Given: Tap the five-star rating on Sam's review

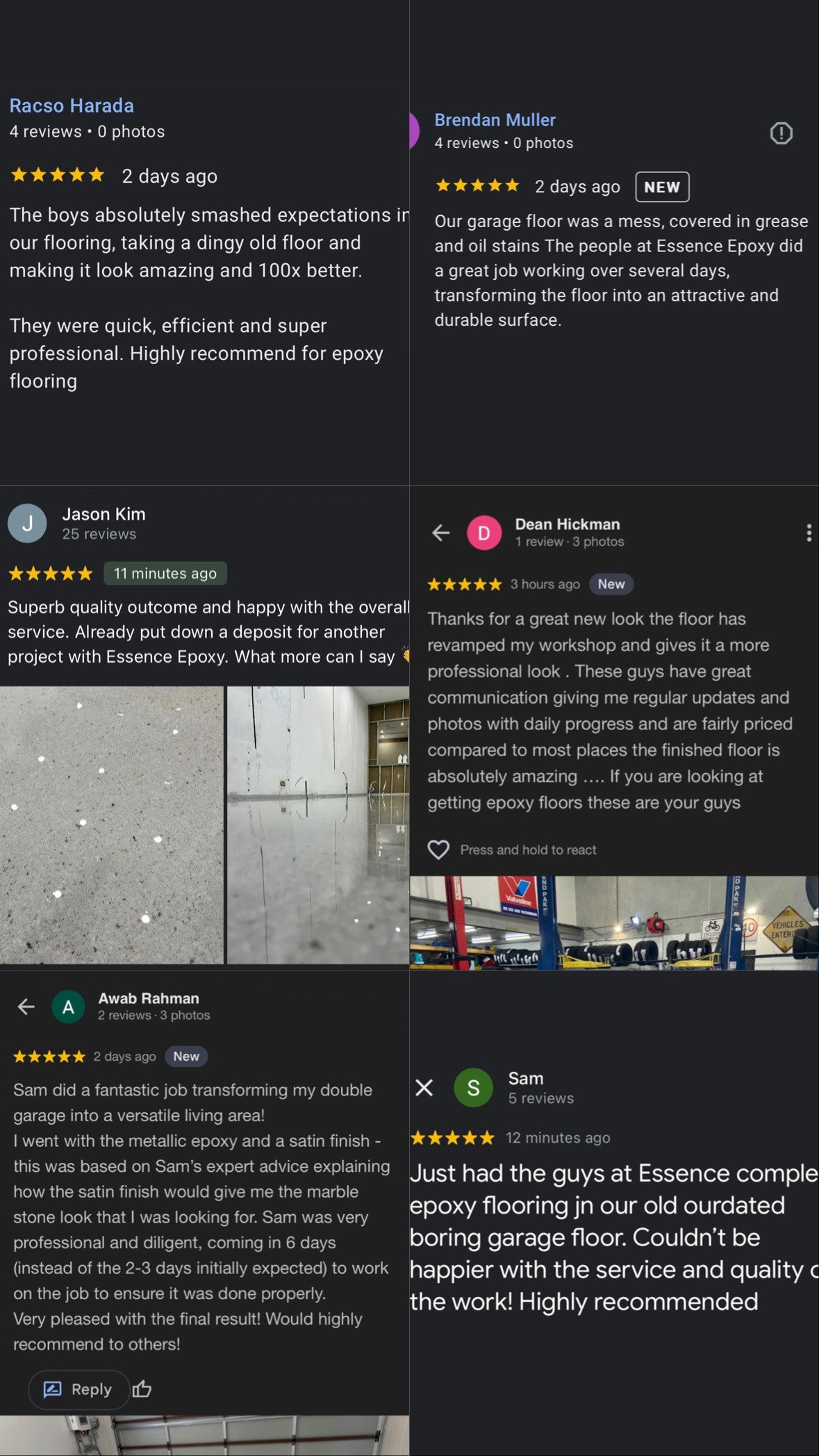Looking at the screenshot, I should point(452,1138).
